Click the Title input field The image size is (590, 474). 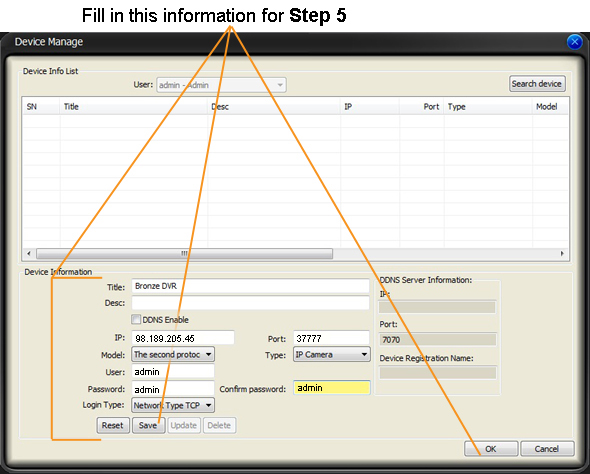[250, 286]
